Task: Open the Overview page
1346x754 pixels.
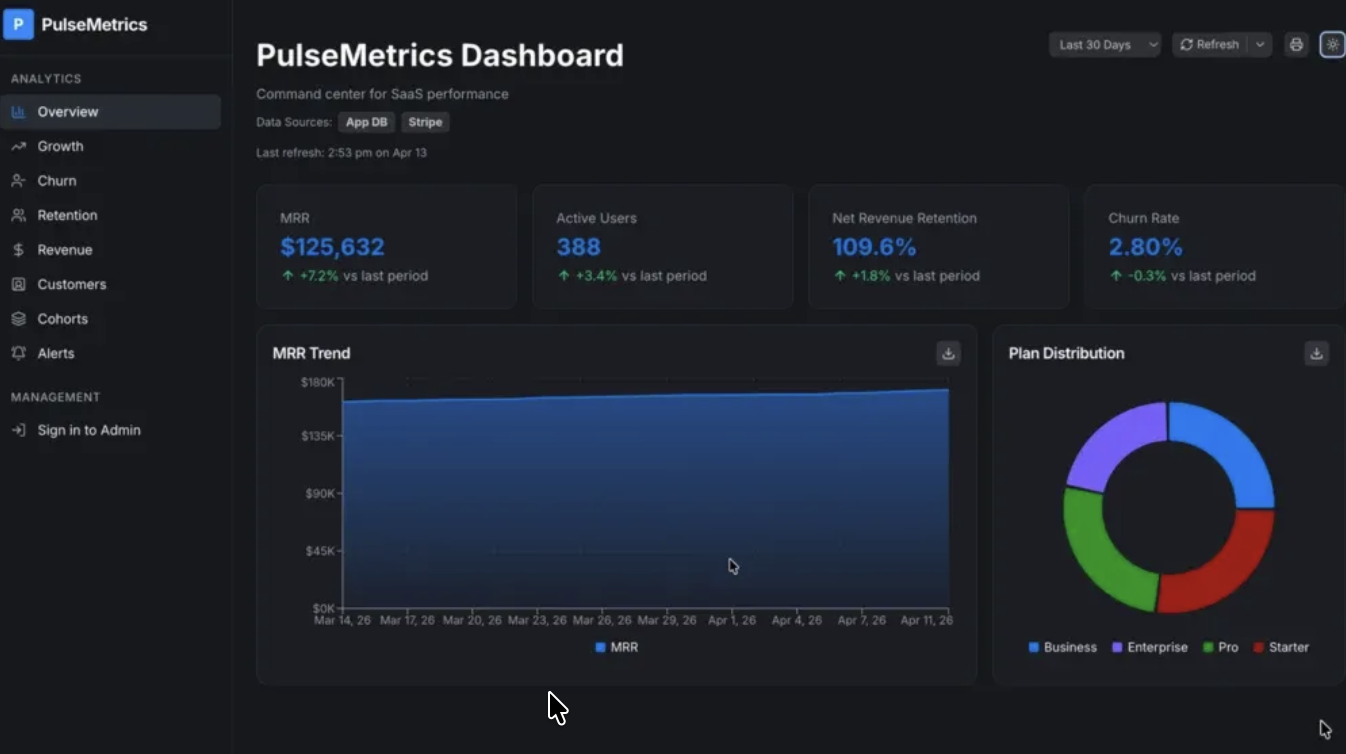Action: coord(110,112)
